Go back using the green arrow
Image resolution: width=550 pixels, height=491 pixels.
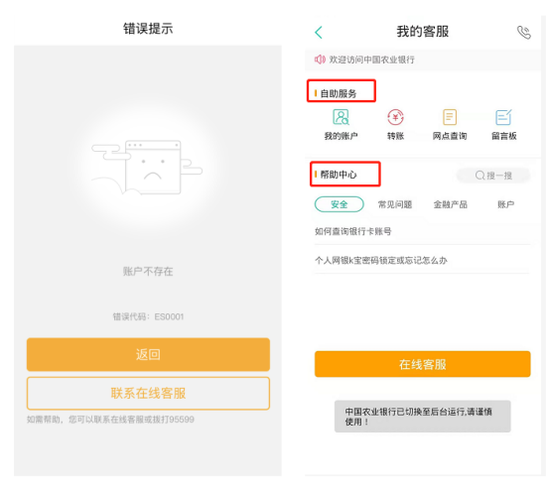pos(318,32)
